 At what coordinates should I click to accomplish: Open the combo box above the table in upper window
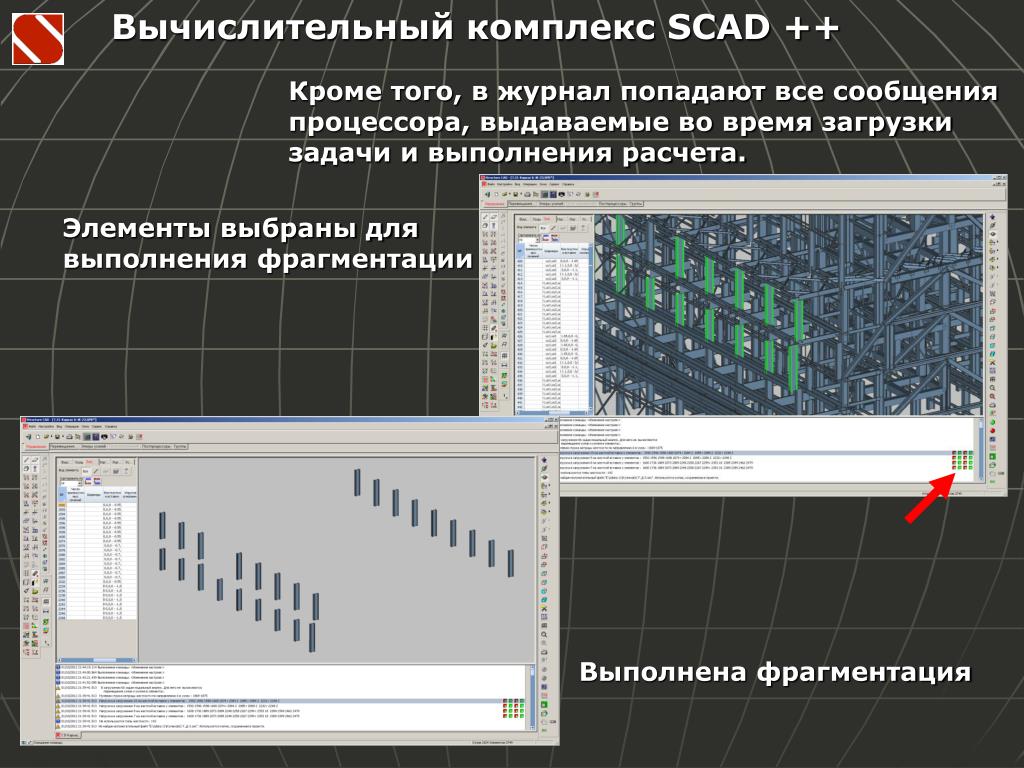coord(529,240)
